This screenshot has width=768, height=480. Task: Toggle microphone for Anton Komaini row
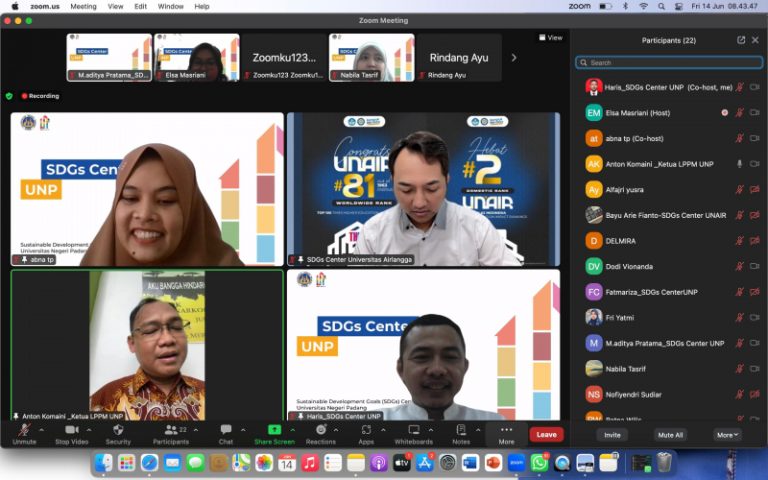pyautogui.click(x=740, y=164)
